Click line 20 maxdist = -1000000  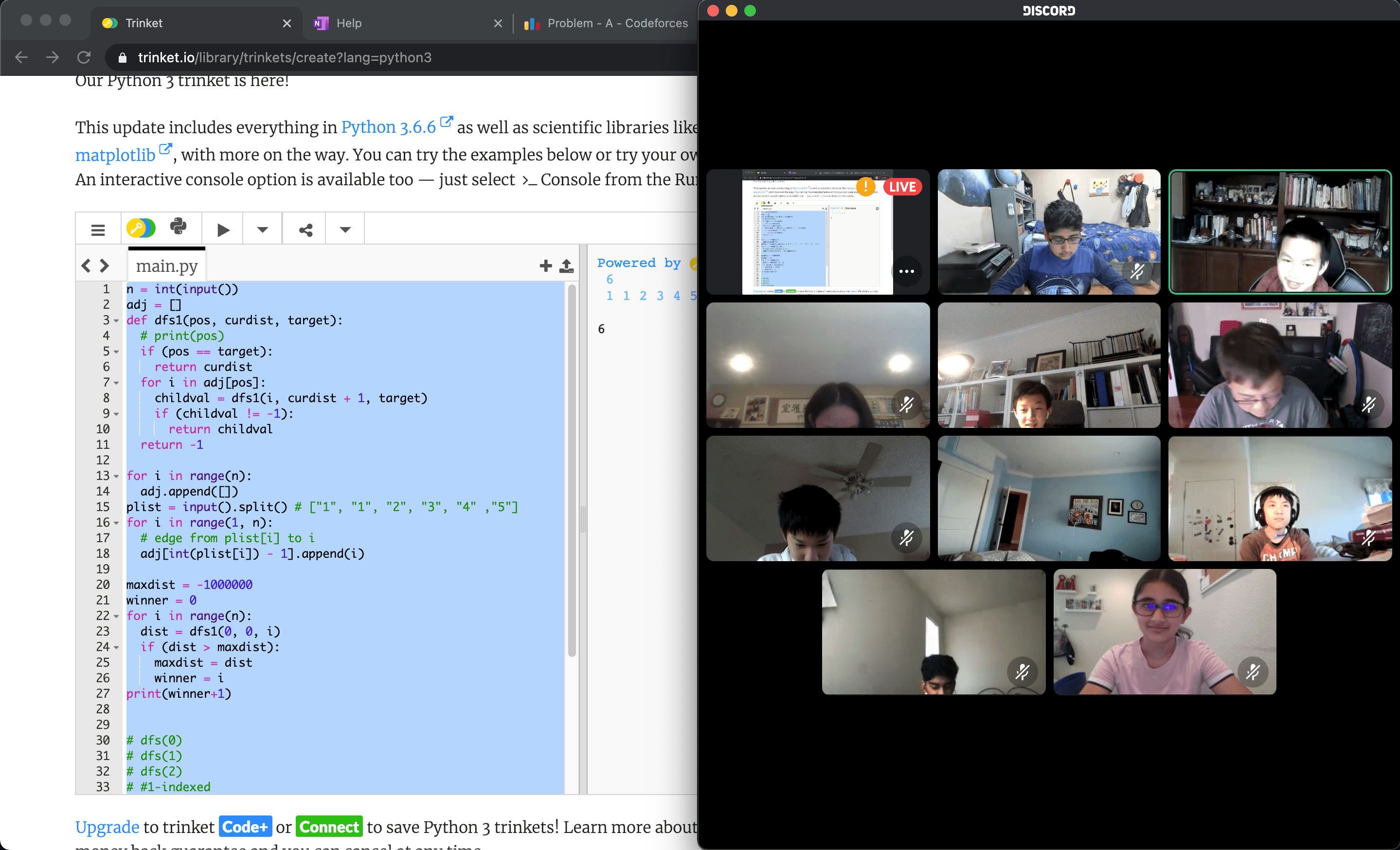(x=189, y=584)
